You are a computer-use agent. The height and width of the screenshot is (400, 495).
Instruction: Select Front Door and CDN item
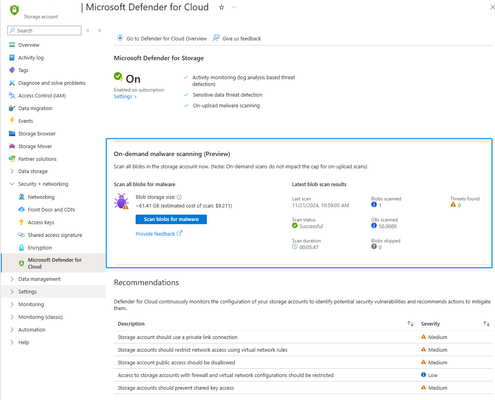51,210
